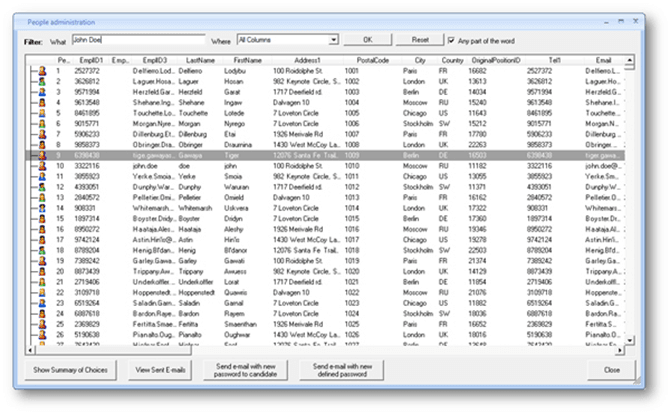Click the person icon in row 7 Dillenburg
The width and height of the screenshot is (670, 414).
[42, 134]
